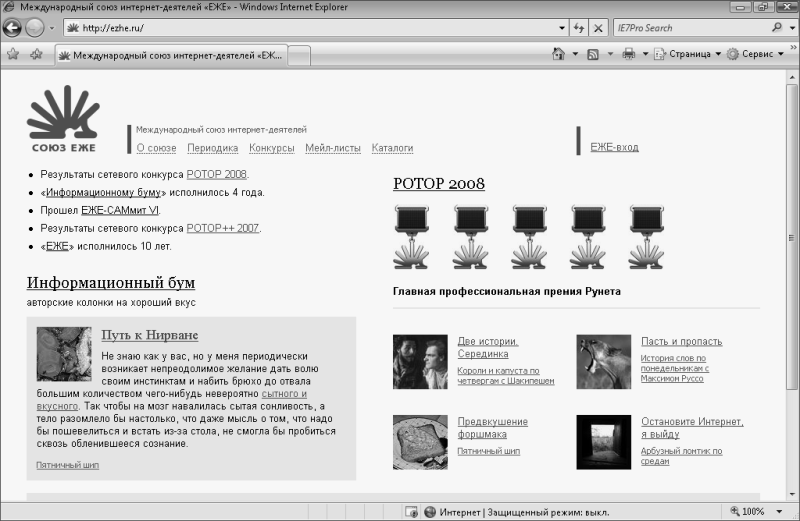Open the Информационному буму link
Image resolution: width=800 pixels, height=521 pixels.
103,192
